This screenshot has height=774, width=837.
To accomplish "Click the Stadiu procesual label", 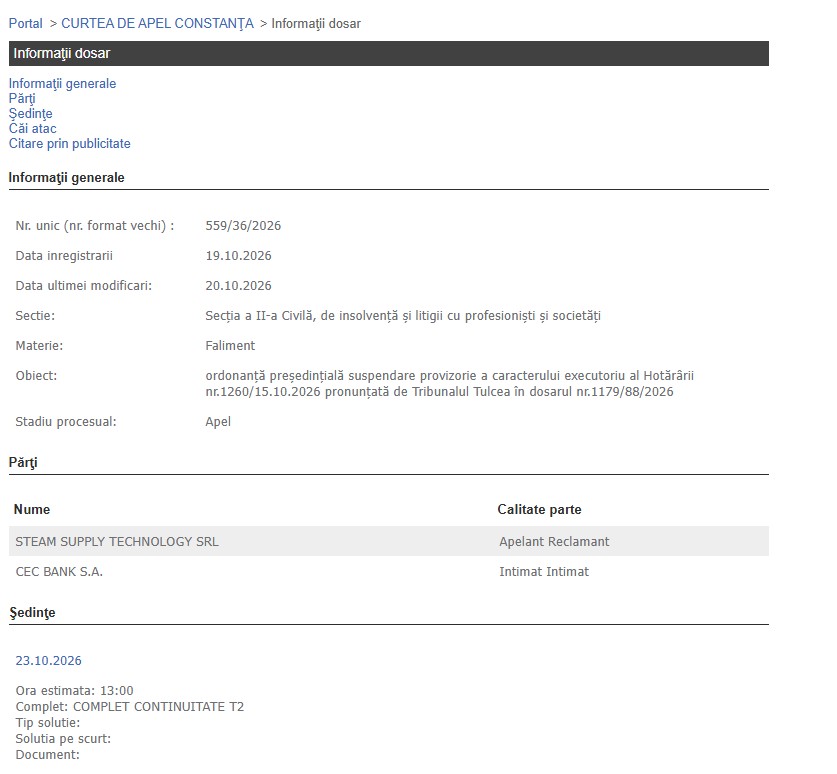I will (x=66, y=421).
